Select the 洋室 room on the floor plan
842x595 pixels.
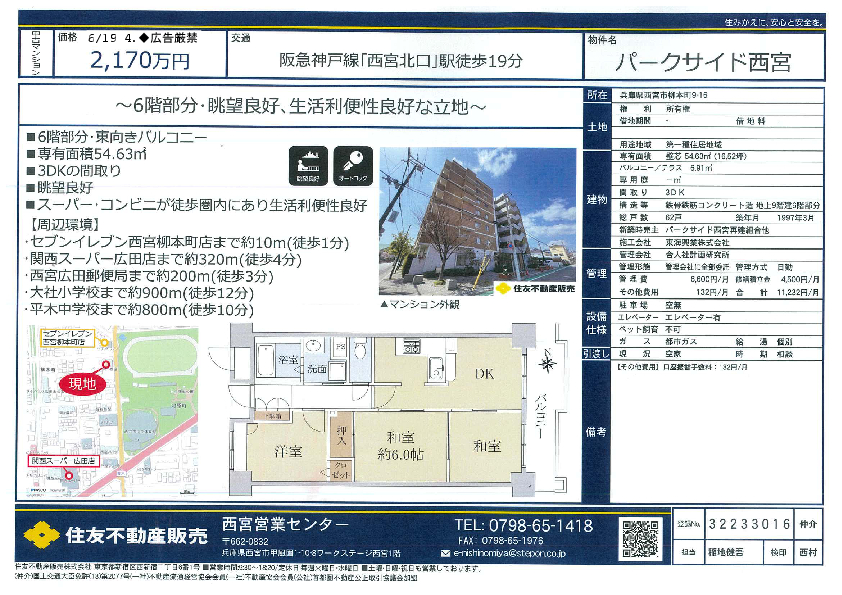[289, 450]
